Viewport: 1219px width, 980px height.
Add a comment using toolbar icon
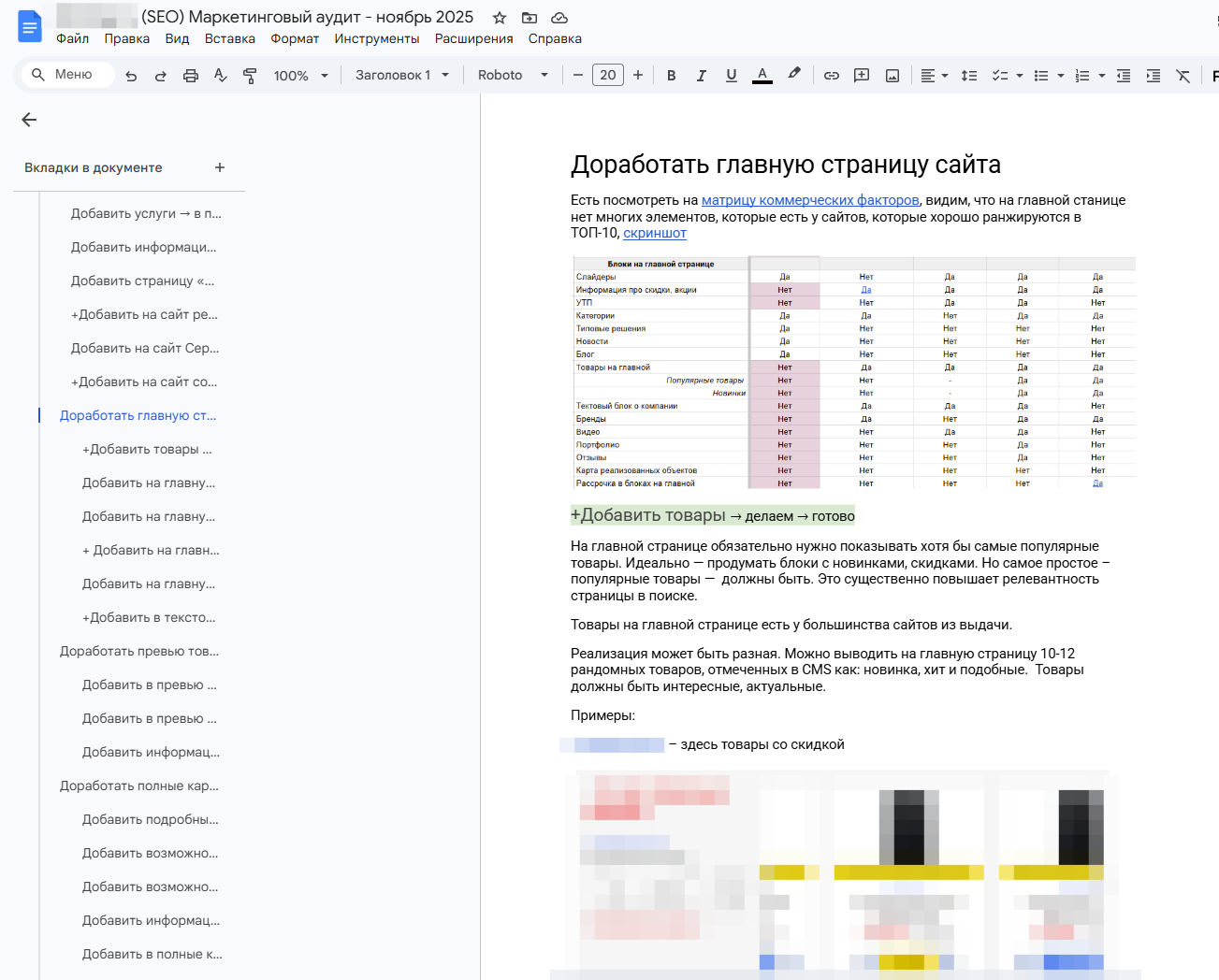pyautogui.click(x=862, y=76)
